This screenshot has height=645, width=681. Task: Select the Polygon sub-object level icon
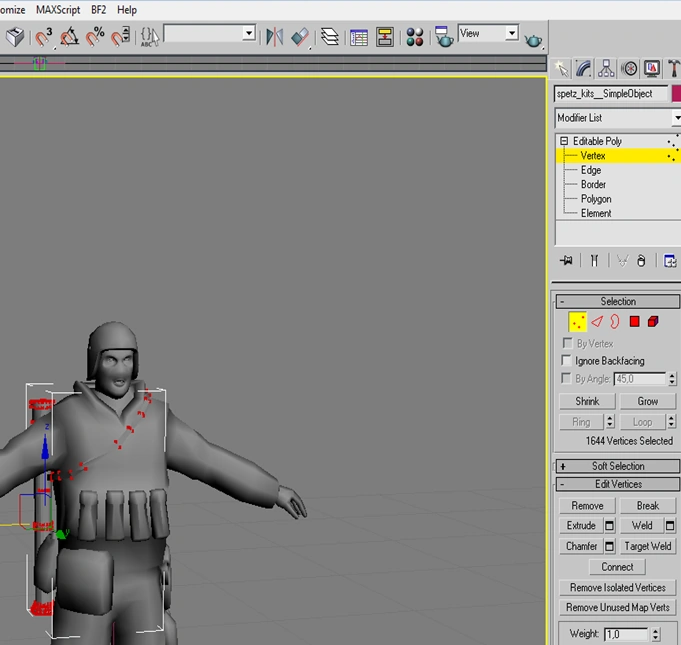pos(634,321)
